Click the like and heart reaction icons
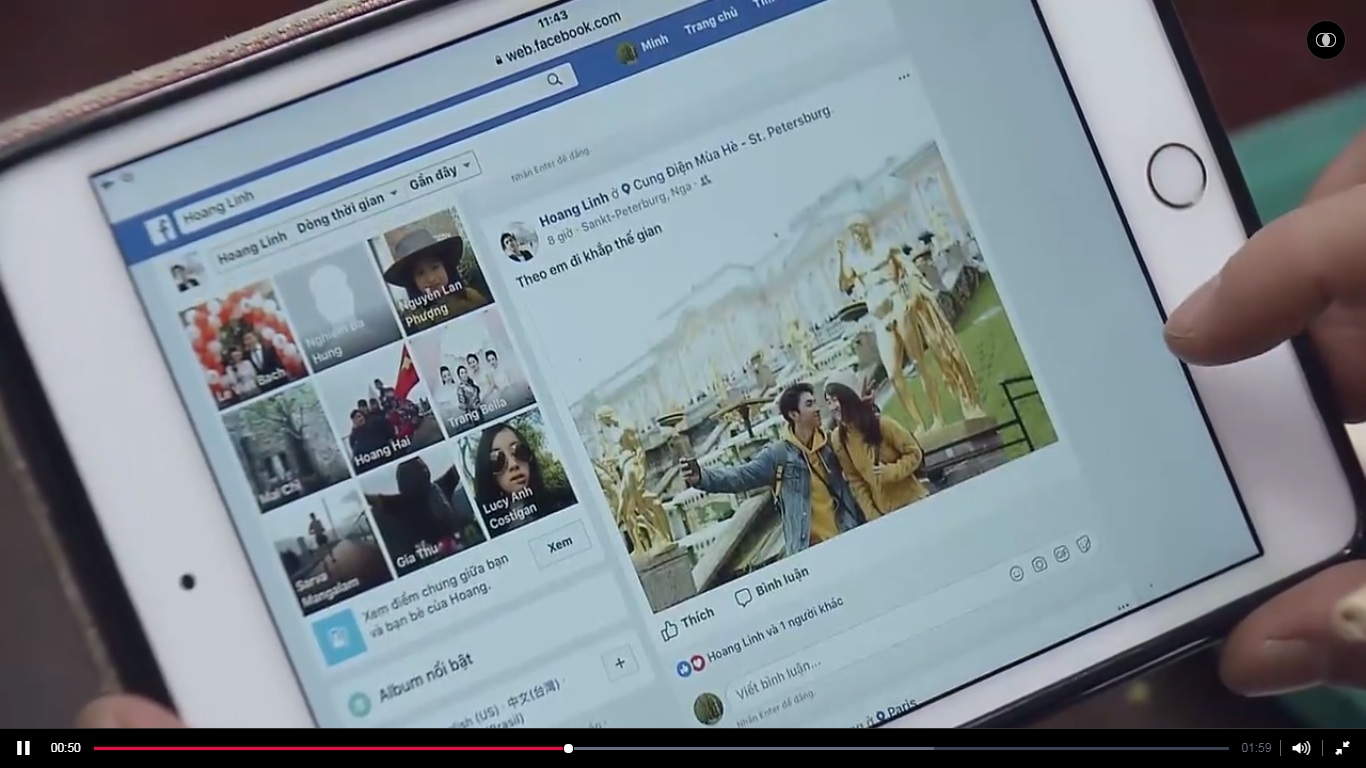 (x=691, y=666)
